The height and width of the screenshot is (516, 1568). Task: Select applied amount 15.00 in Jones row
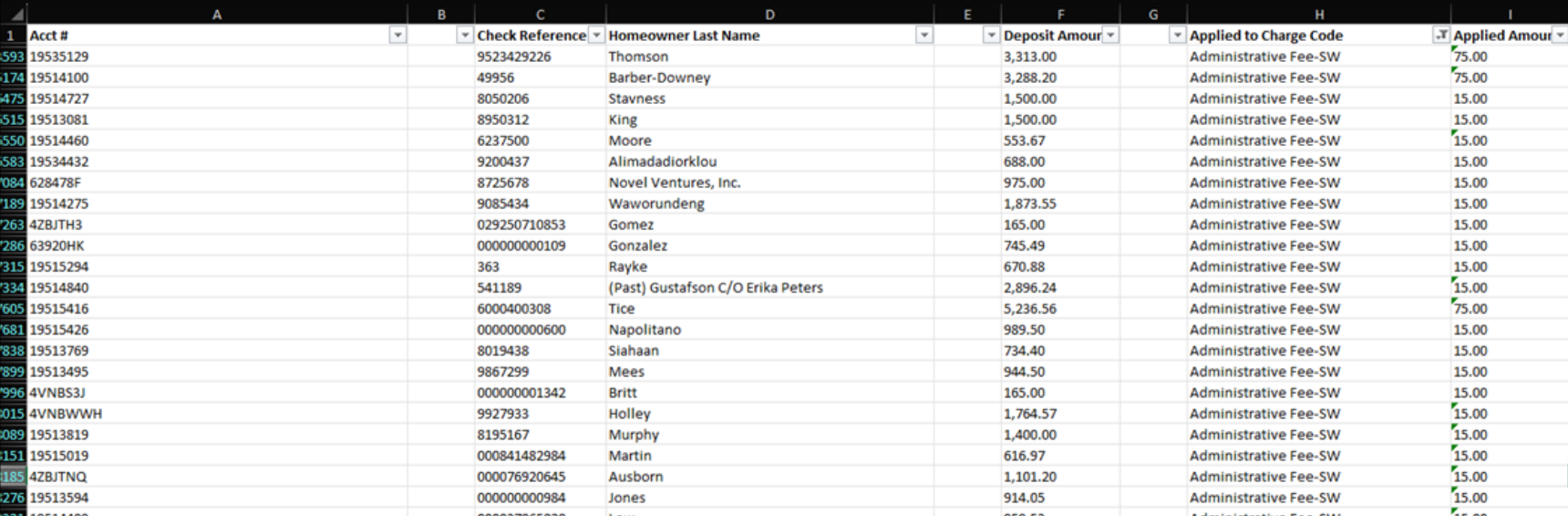pyautogui.click(x=1510, y=498)
